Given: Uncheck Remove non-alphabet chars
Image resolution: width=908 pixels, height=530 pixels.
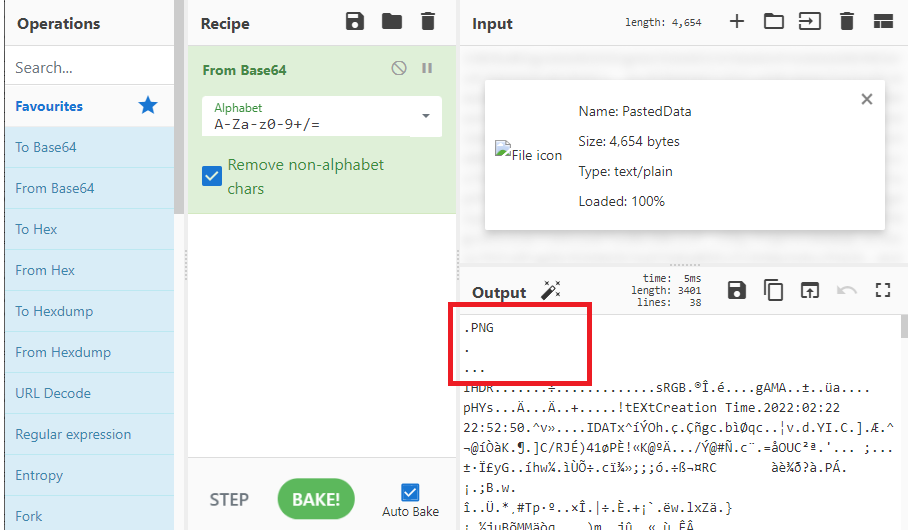Looking at the screenshot, I should [212, 176].
